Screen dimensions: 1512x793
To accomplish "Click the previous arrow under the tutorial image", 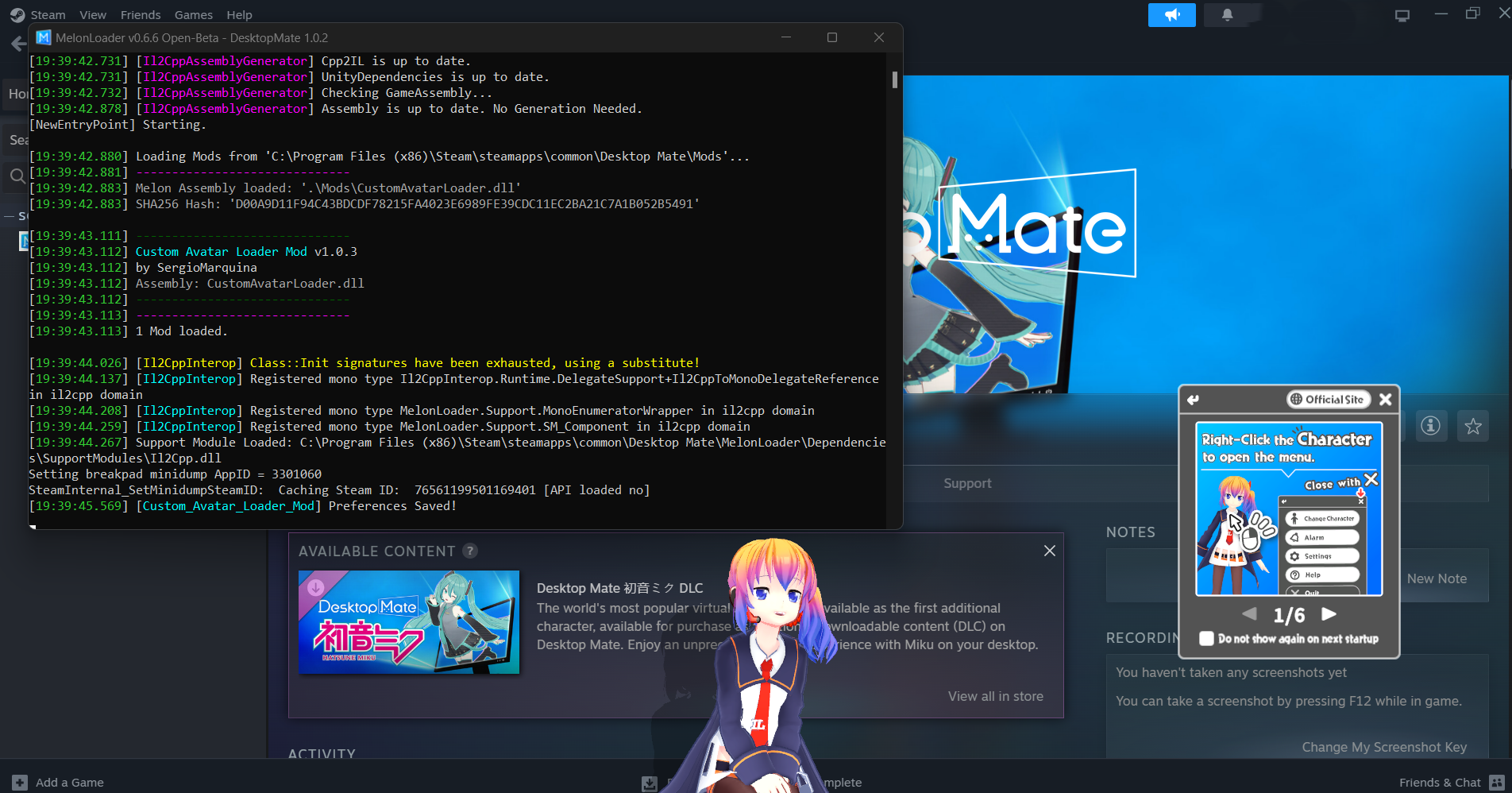I will point(1249,613).
